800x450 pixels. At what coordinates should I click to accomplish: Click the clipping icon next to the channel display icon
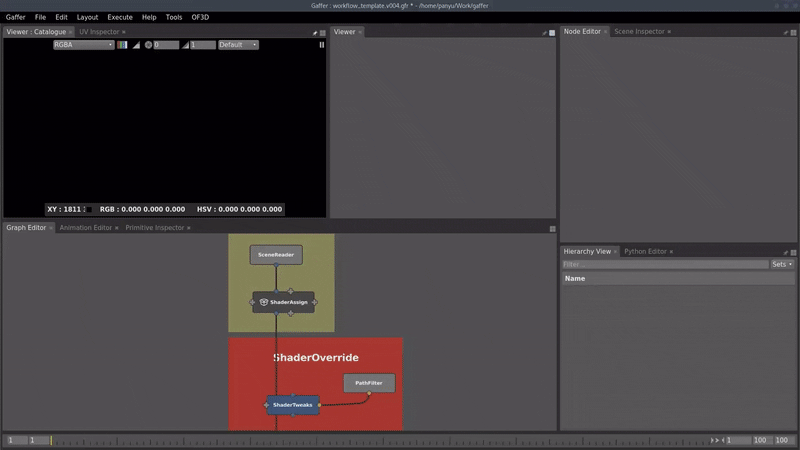click(x=136, y=45)
